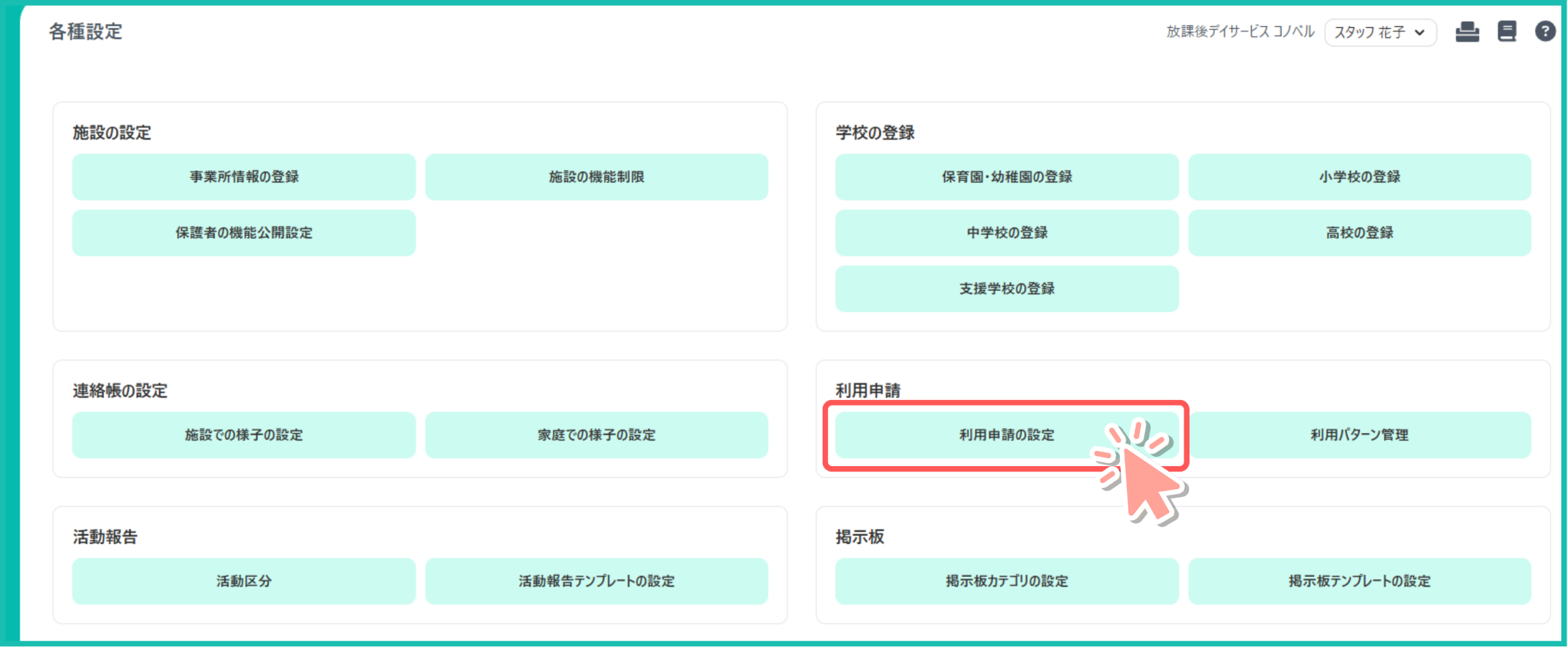Select 家庭での様子の設定 button

(596, 435)
